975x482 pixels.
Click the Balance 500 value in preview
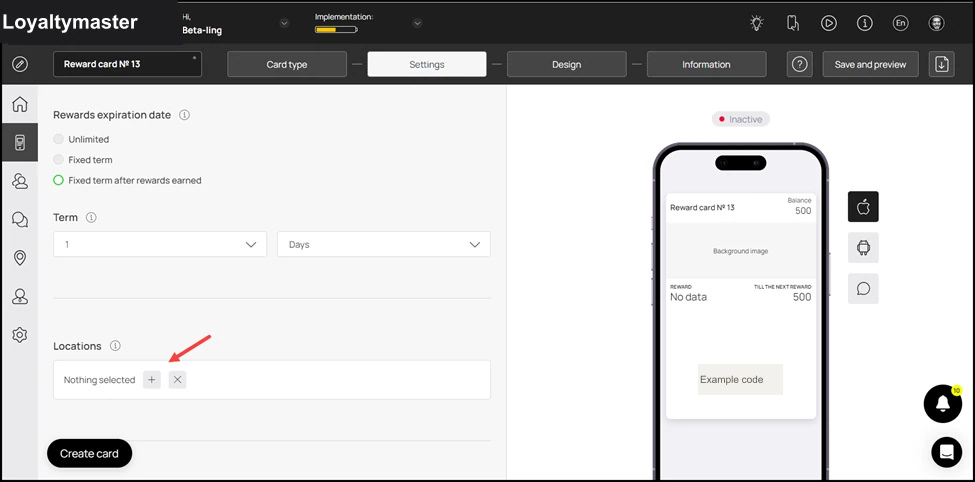[803, 211]
